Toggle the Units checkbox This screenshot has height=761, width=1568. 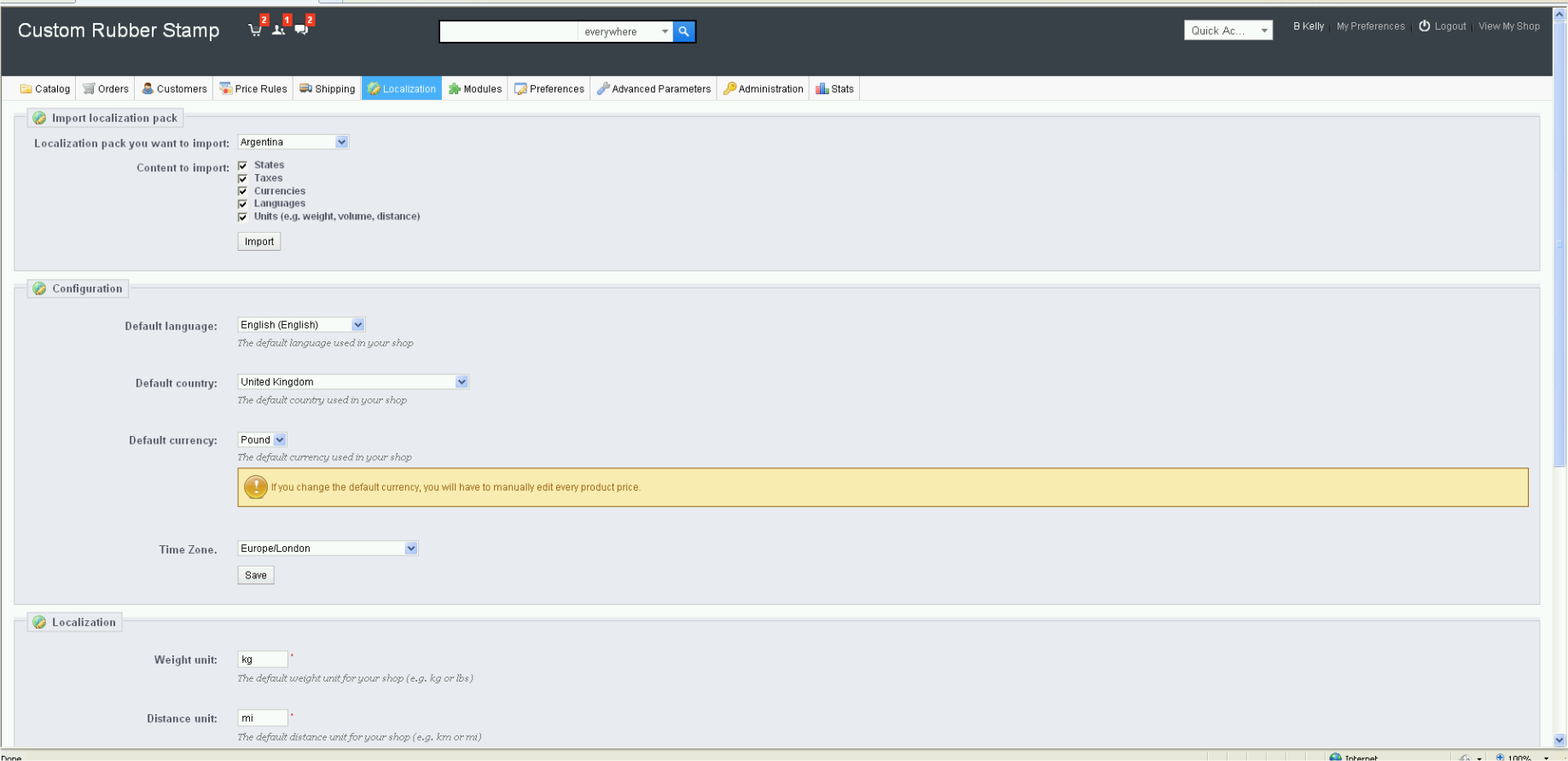(243, 217)
